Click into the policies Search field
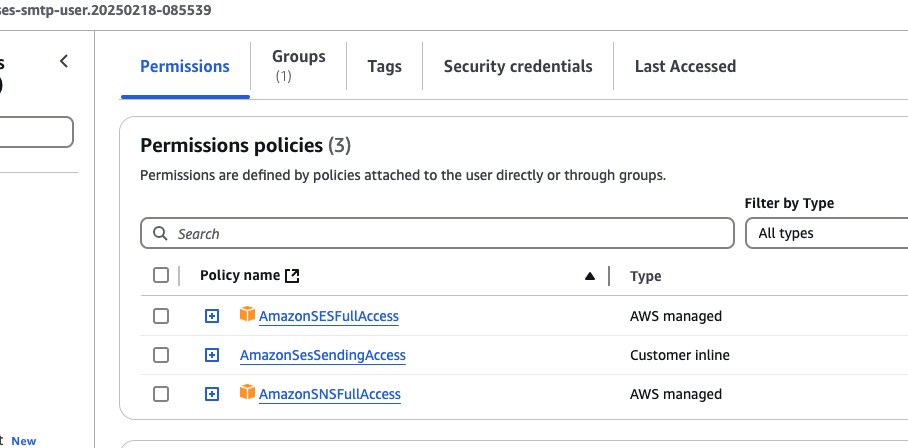Screen dimensions: 908x448 tap(450, 234)
